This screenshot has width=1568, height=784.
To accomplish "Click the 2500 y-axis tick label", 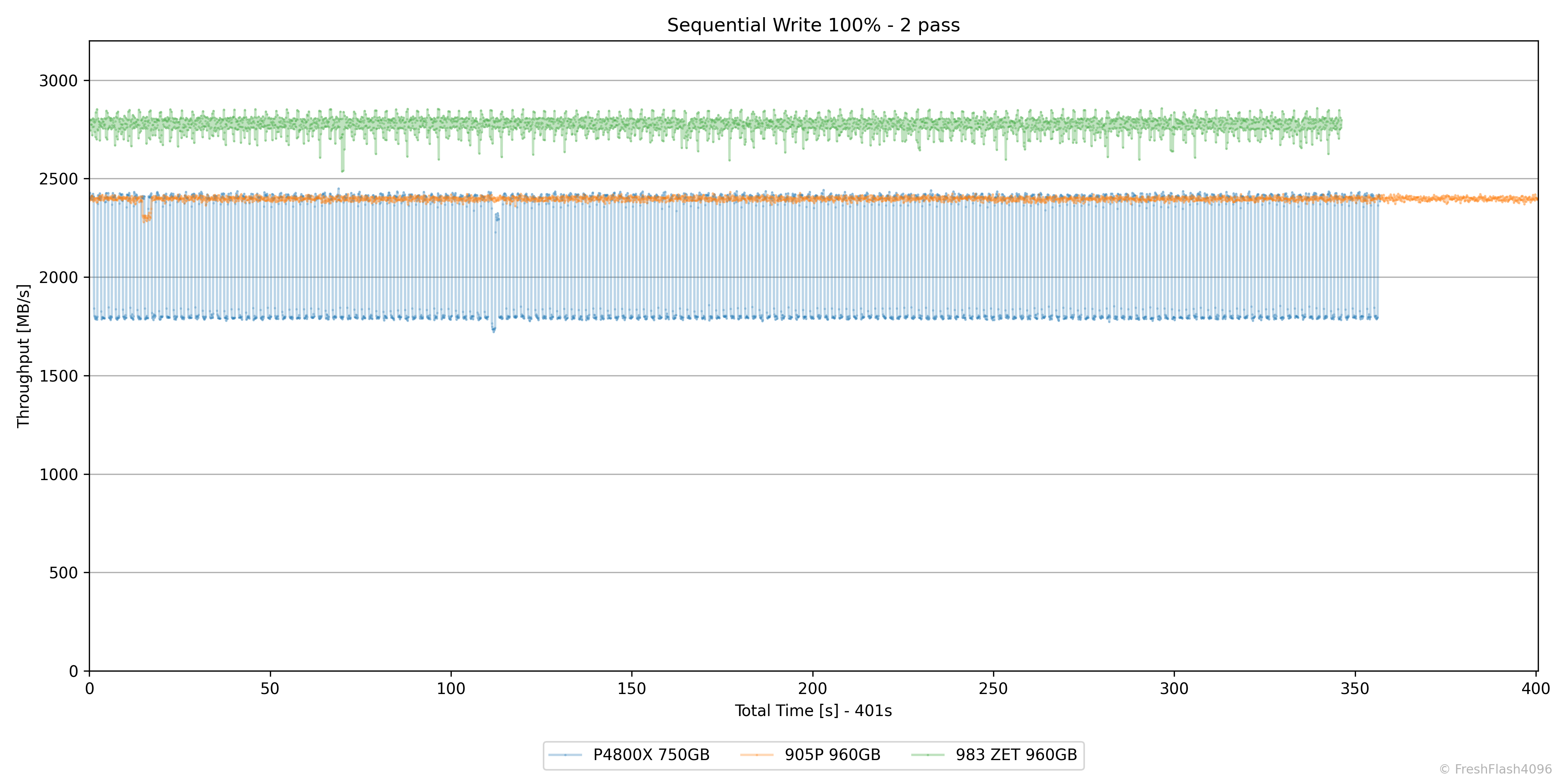I will click(59, 180).
